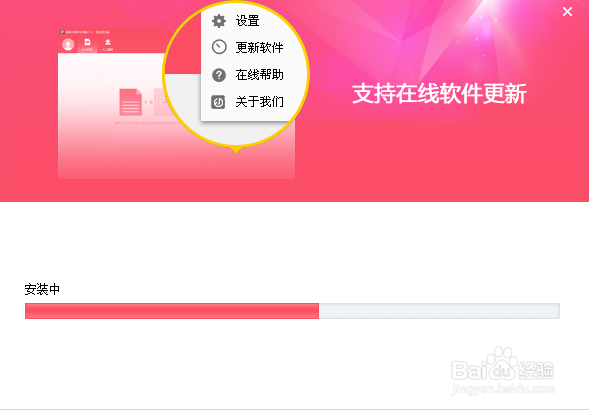Click the 支持在线软件更新 headline text
The image size is (589, 410).
coord(439,94)
